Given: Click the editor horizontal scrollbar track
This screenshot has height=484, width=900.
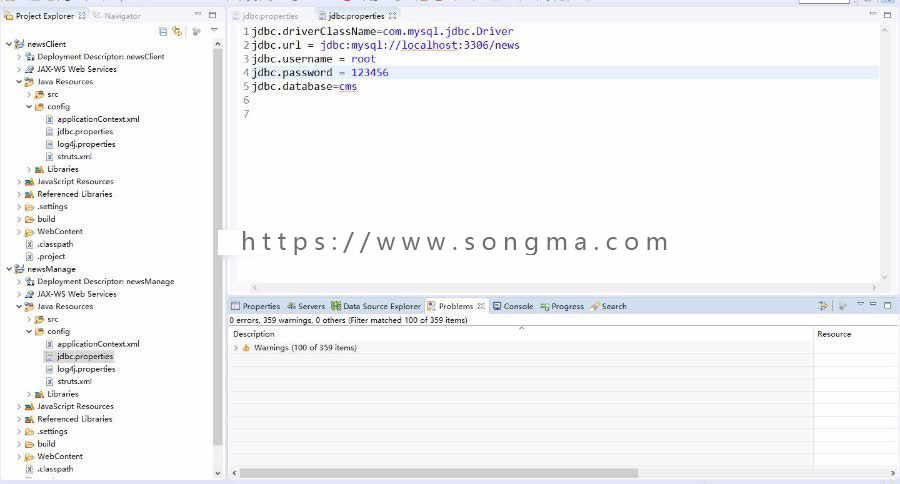Looking at the screenshot, I should tap(564, 287).
